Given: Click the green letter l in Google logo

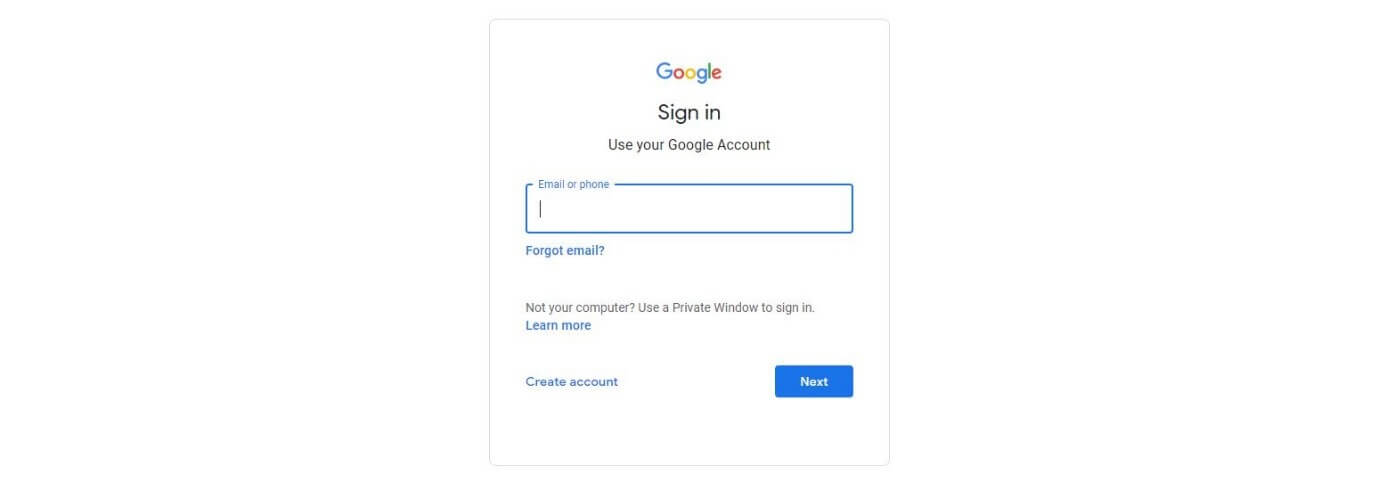Looking at the screenshot, I should coord(707,71).
